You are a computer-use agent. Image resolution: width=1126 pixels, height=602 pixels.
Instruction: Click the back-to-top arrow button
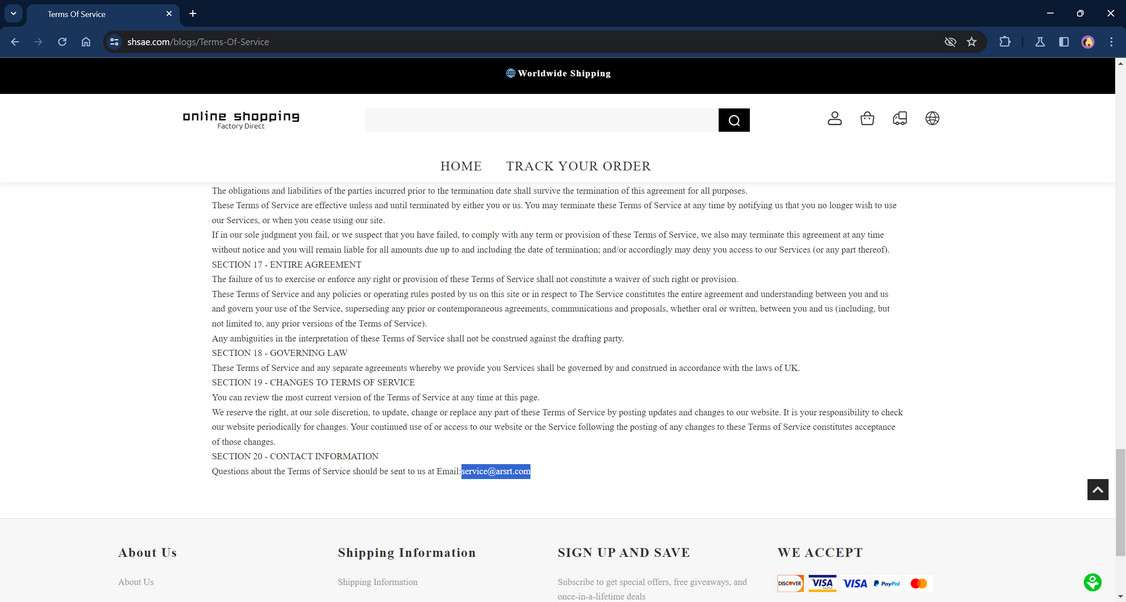[1097, 490]
